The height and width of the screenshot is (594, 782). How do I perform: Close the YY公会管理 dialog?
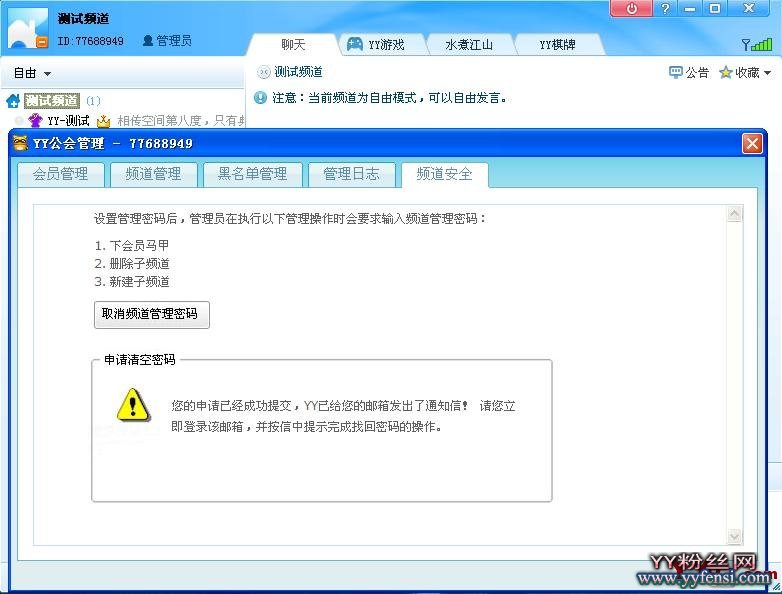coord(752,144)
